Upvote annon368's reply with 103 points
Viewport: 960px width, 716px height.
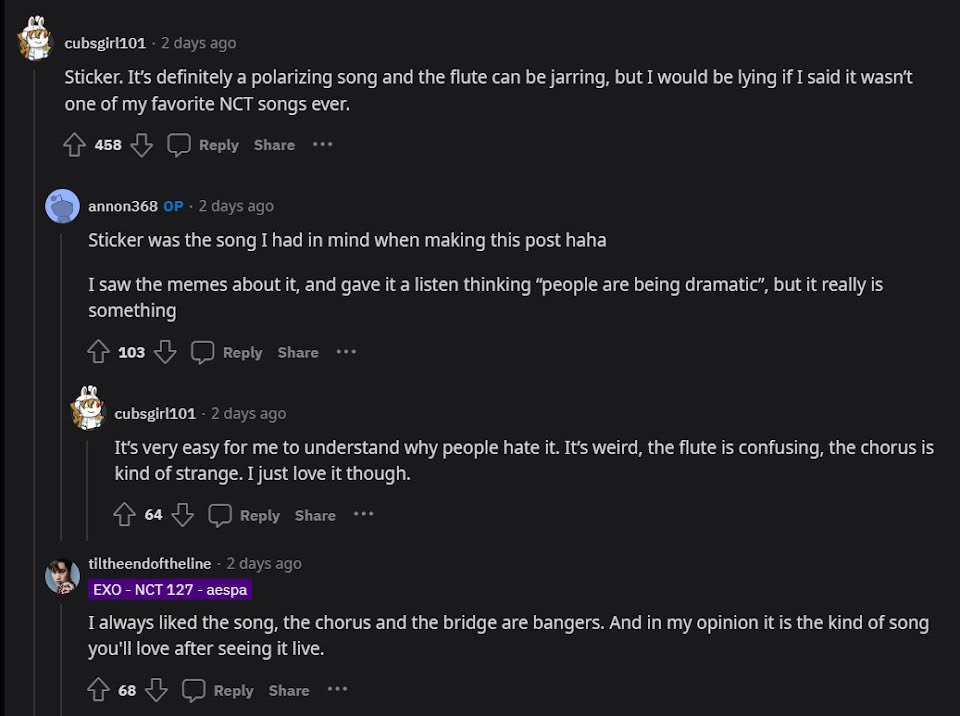[x=98, y=352]
